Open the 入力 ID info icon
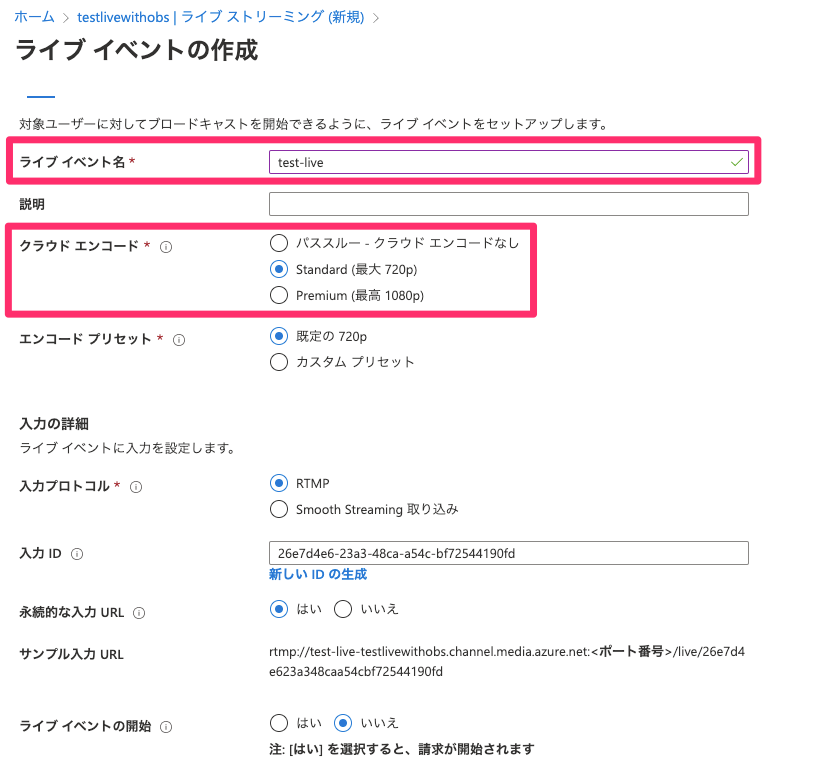 tap(77, 554)
